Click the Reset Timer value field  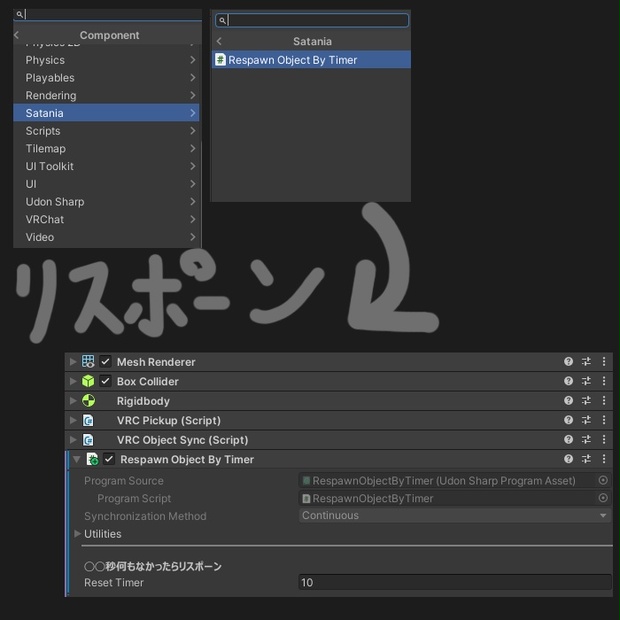point(455,582)
